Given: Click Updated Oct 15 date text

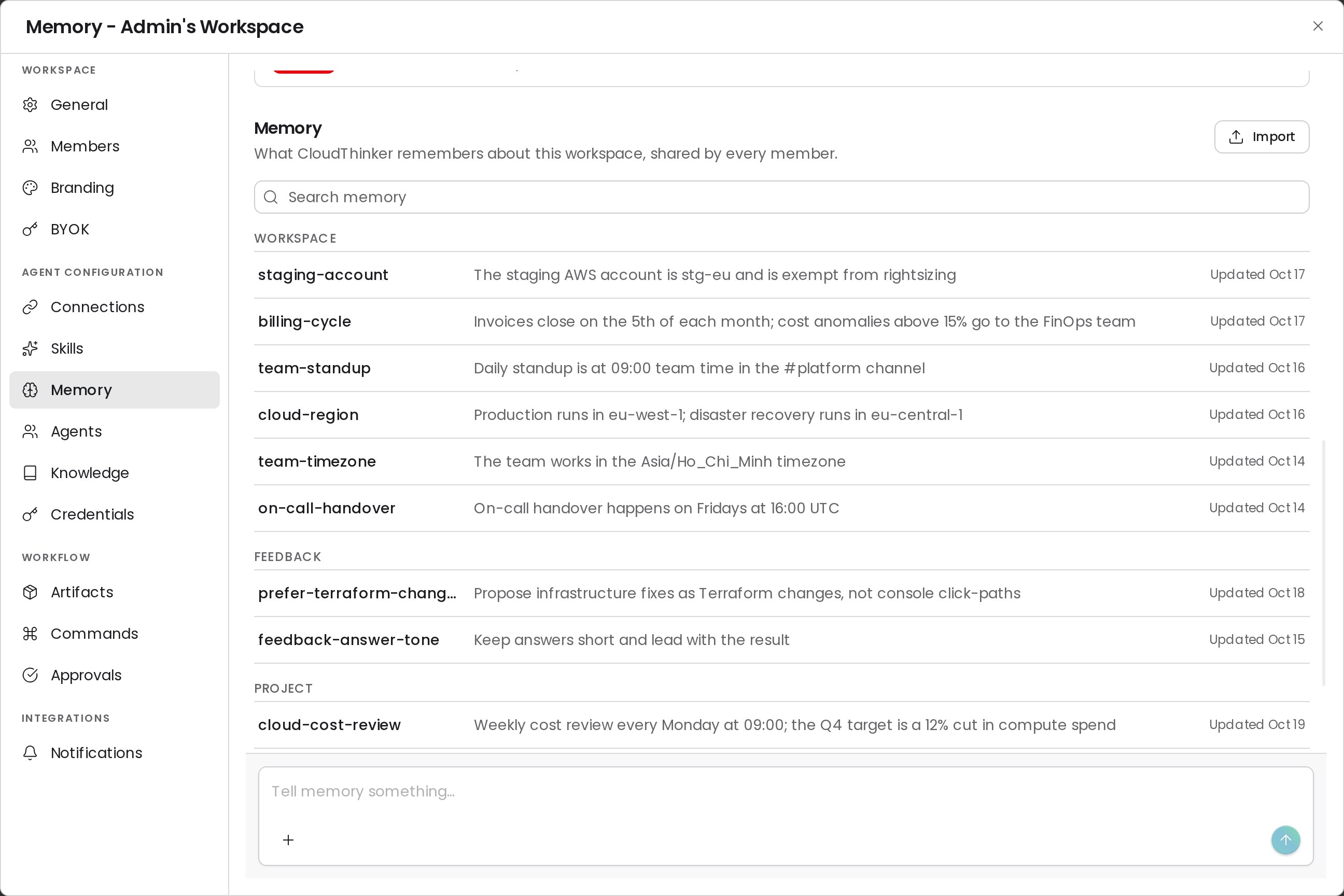Looking at the screenshot, I should click(x=1256, y=639).
